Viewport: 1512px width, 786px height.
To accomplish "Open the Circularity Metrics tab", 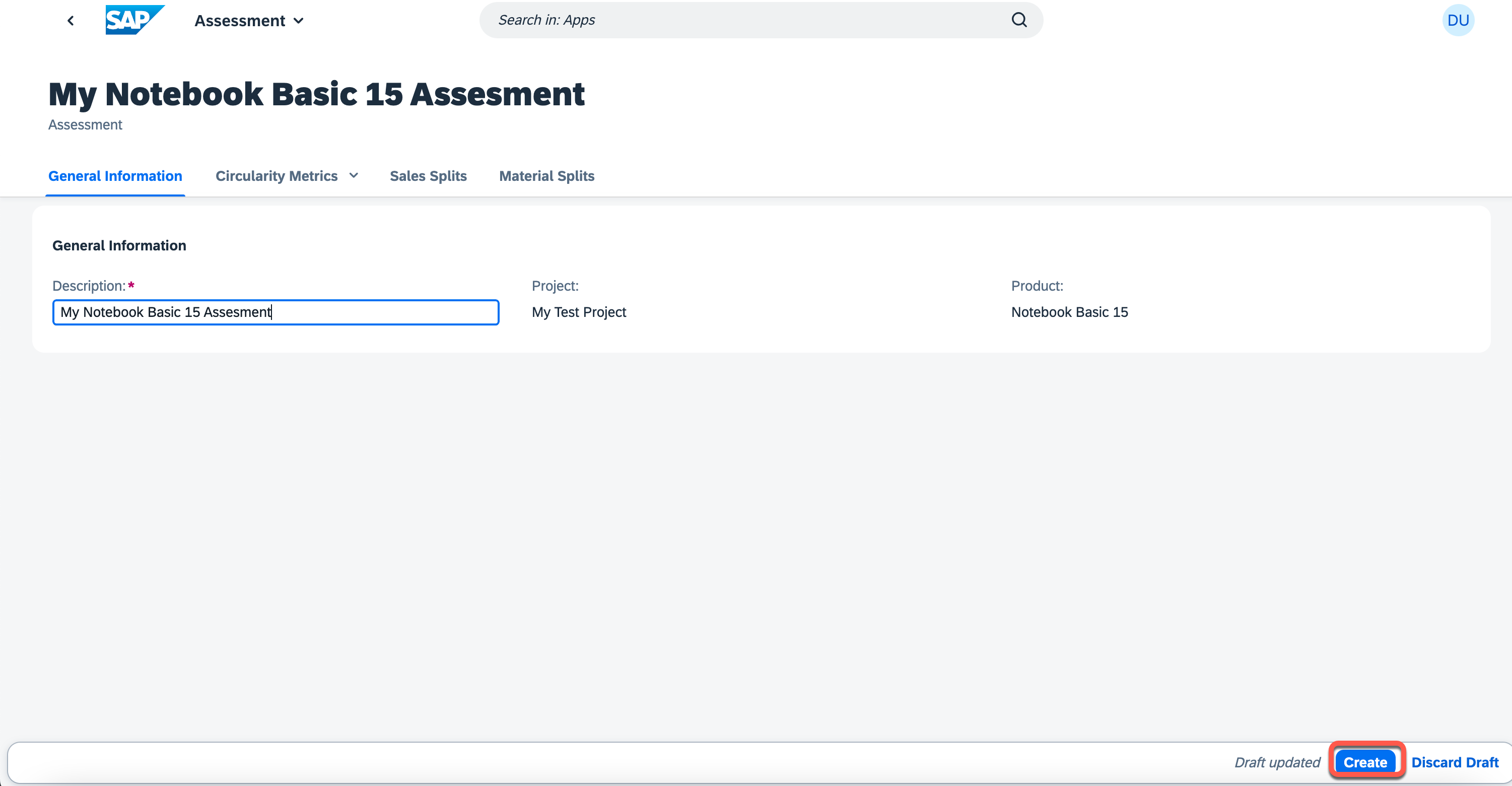I will point(277,175).
